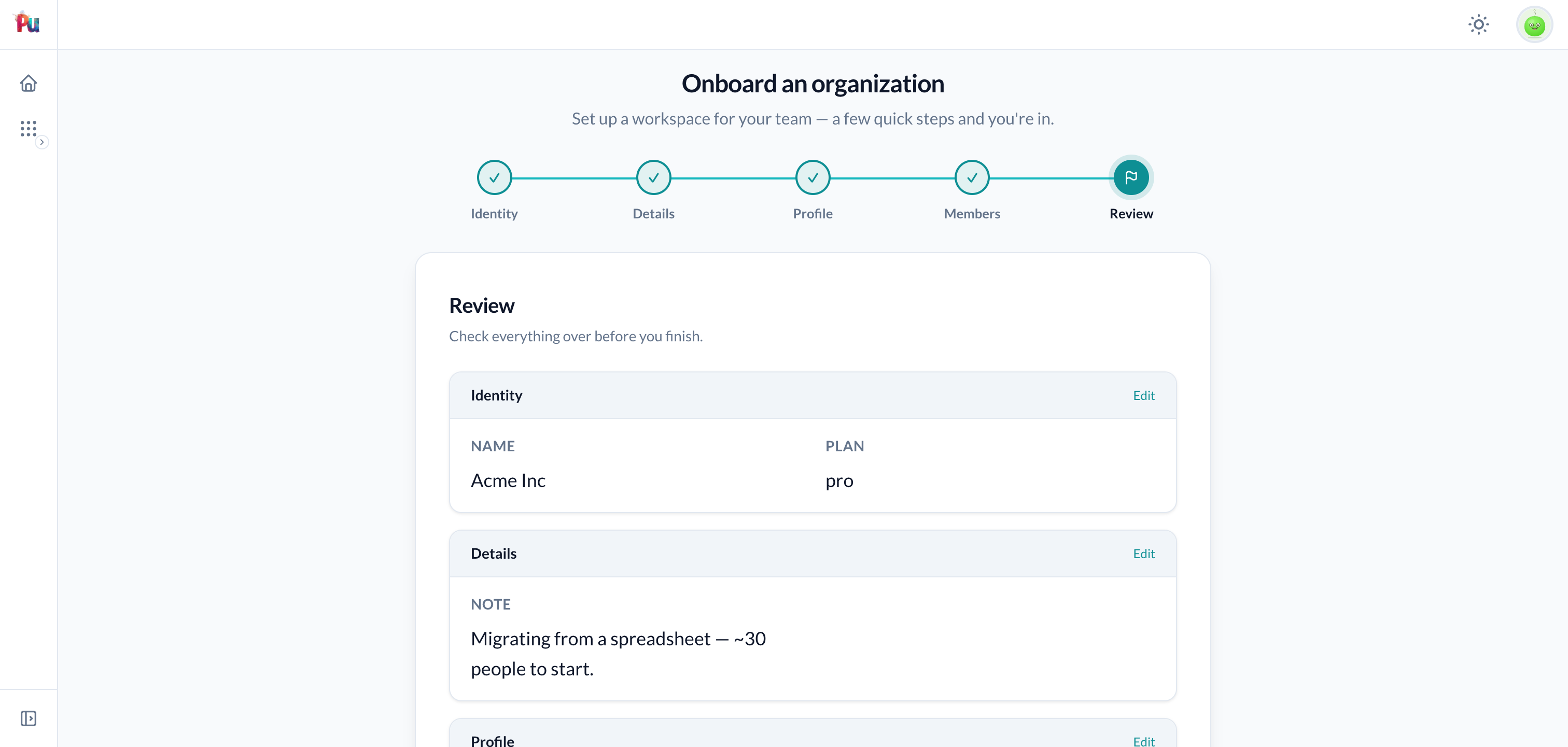Click the Pu app logo

click(27, 23)
